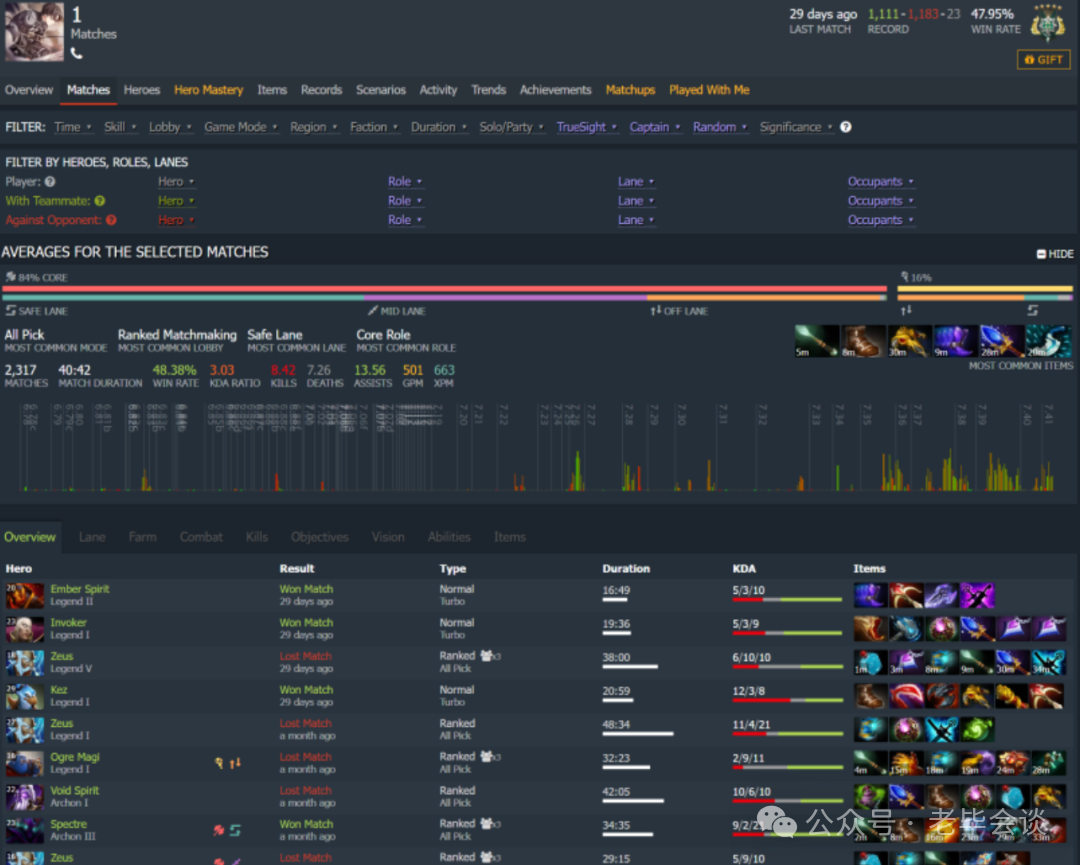
Task: Click the Kez hero portrait
Action: pyautogui.click(x=25, y=697)
